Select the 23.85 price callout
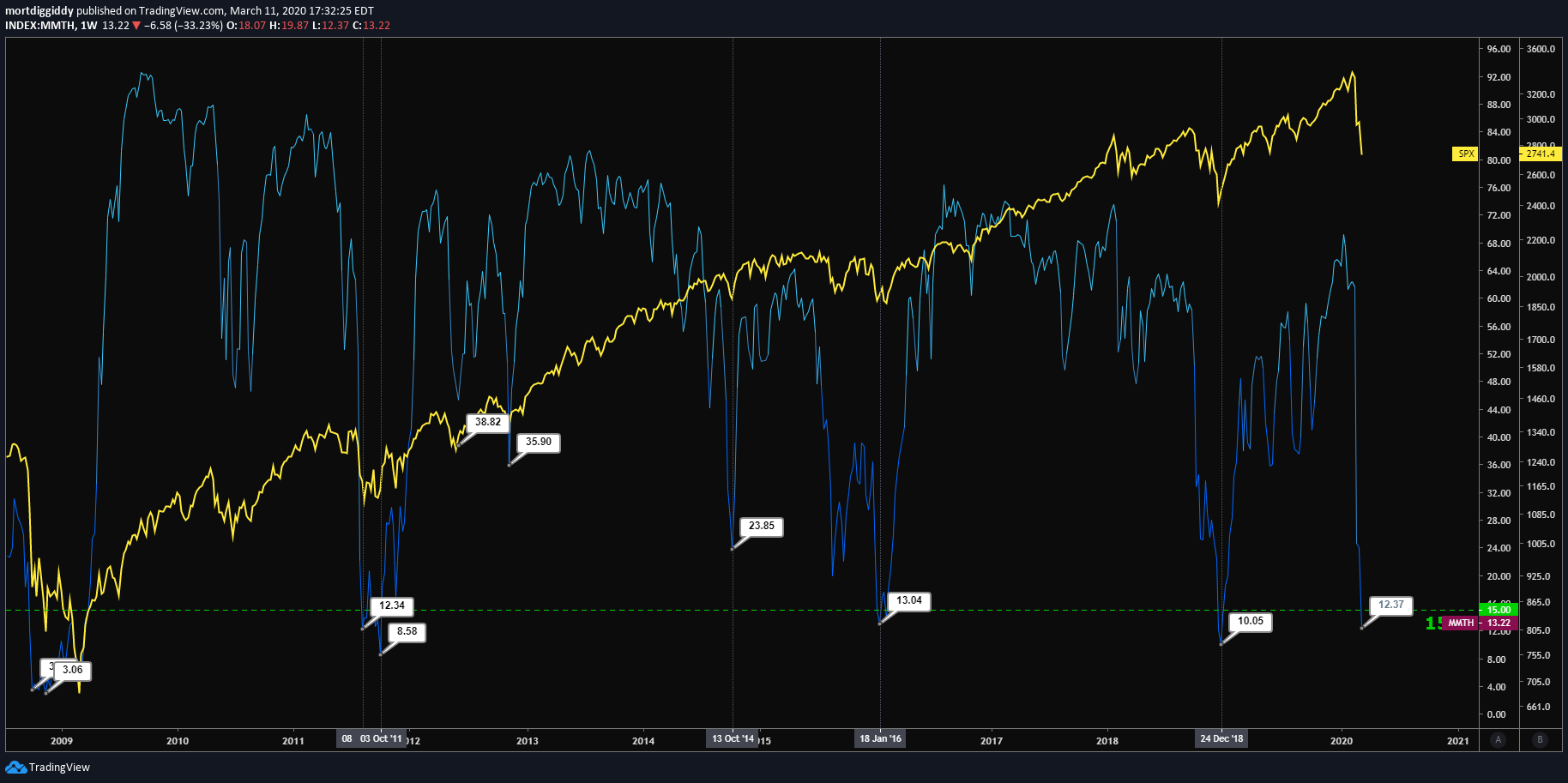Screen dimensions: 1568x783 pos(762,526)
